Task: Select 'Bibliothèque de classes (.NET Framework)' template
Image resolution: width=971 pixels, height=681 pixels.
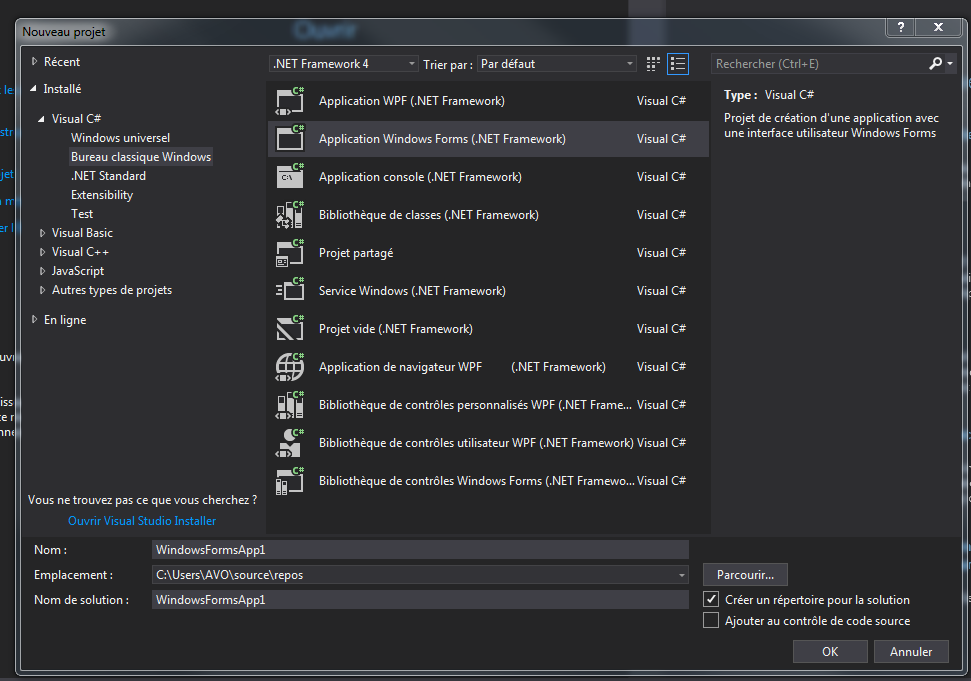Action: [488, 215]
